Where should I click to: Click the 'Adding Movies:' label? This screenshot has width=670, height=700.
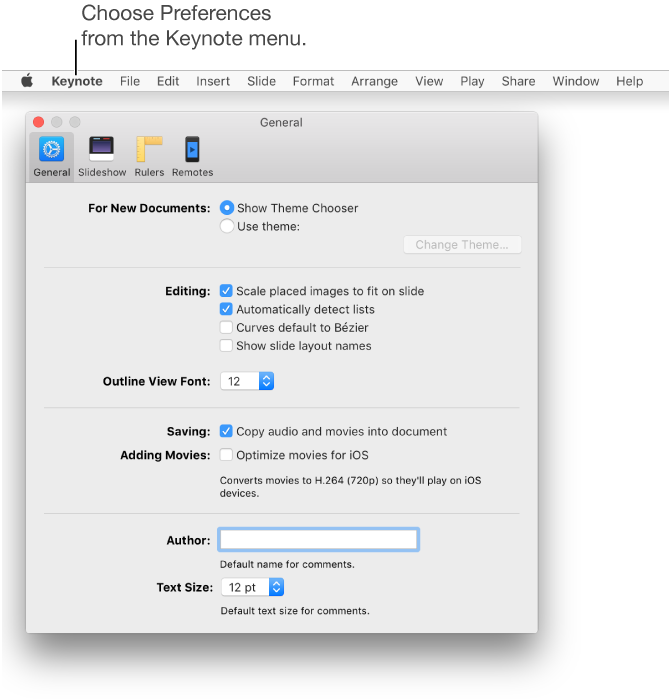(x=165, y=455)
